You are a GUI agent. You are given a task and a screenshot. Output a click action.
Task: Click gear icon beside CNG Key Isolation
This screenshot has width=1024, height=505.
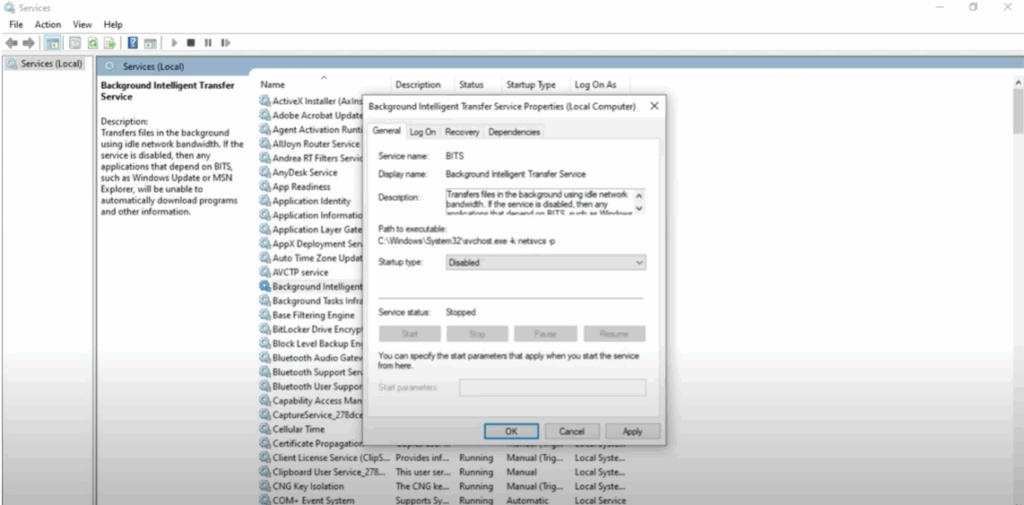[x=264, y=486]
